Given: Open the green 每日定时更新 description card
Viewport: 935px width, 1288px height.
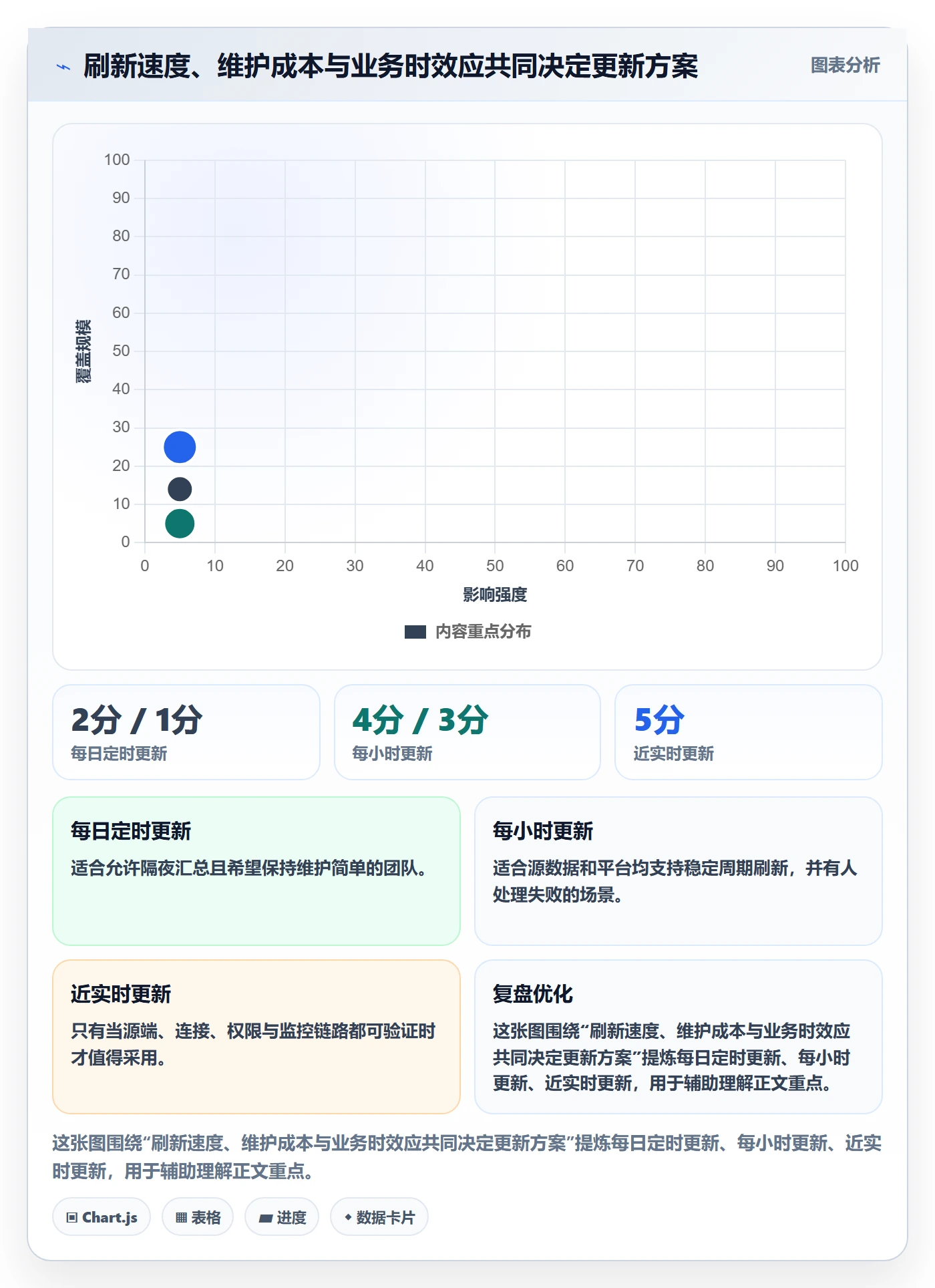Looking at the screenshot, I should point(256,870).
